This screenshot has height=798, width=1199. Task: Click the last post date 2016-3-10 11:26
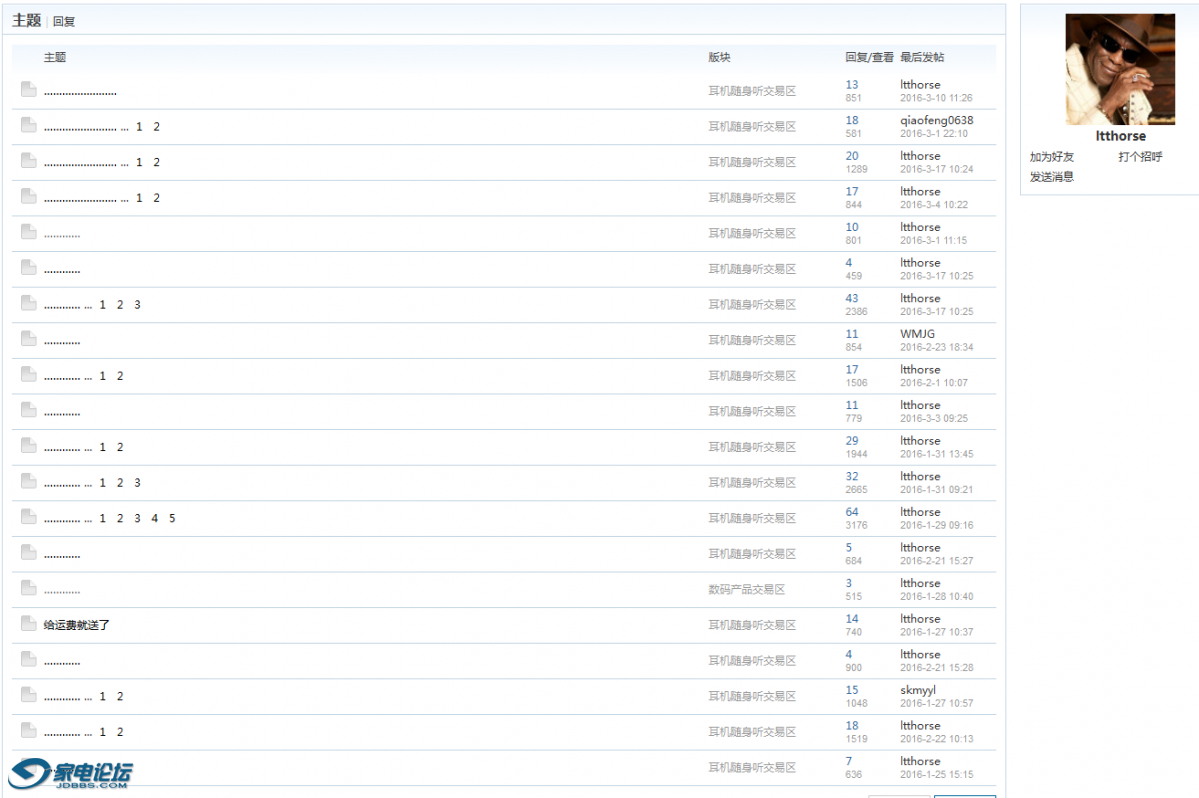(936, 98)
